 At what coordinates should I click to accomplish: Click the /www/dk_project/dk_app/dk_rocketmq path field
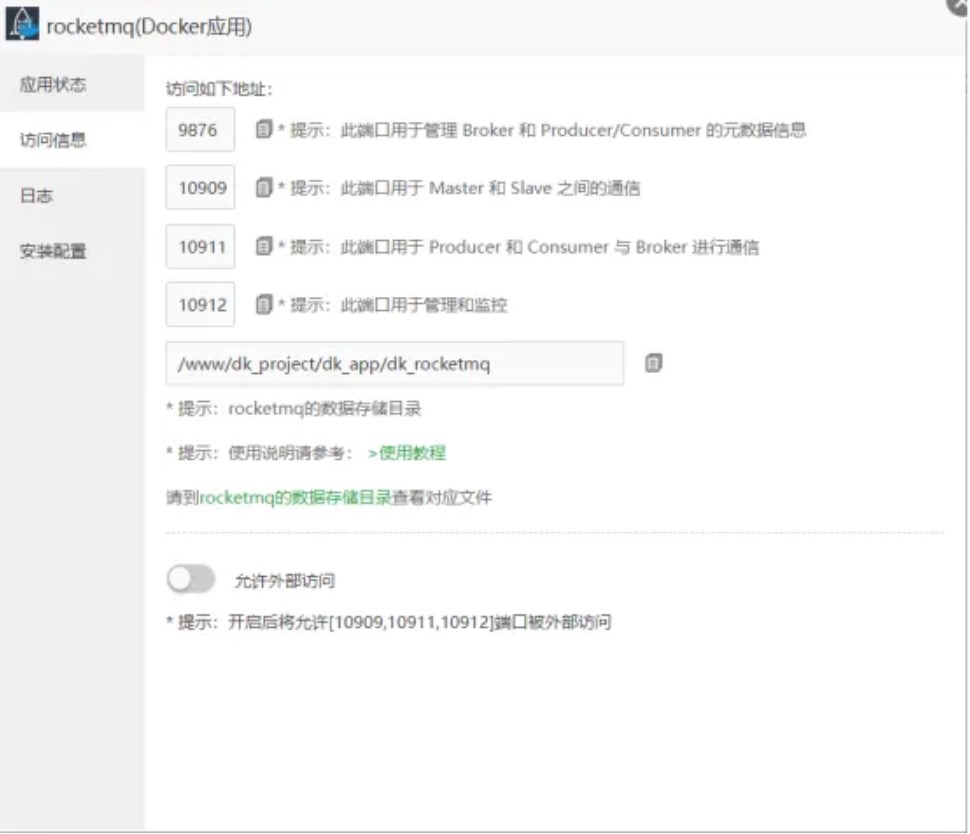395,363
